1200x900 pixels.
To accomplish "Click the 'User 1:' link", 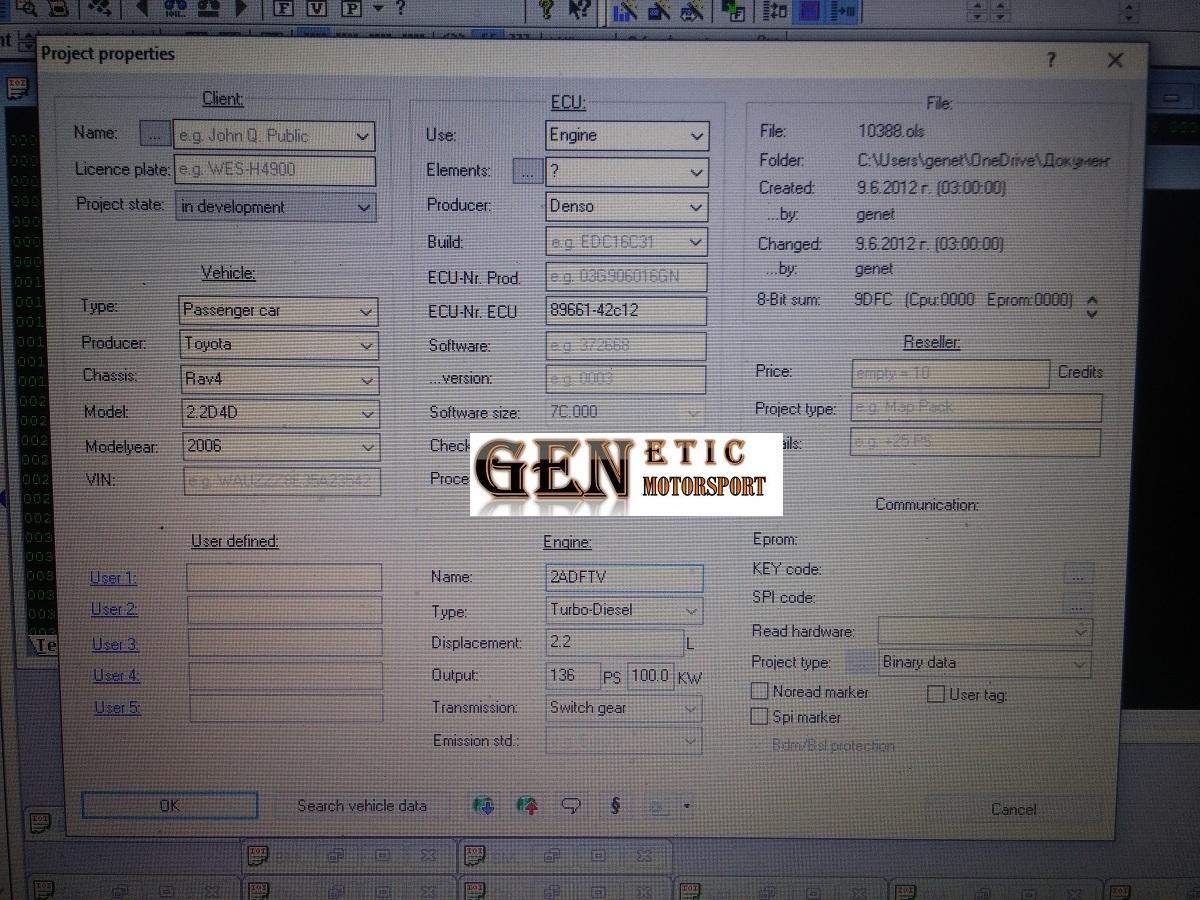I will pos(113,578).
